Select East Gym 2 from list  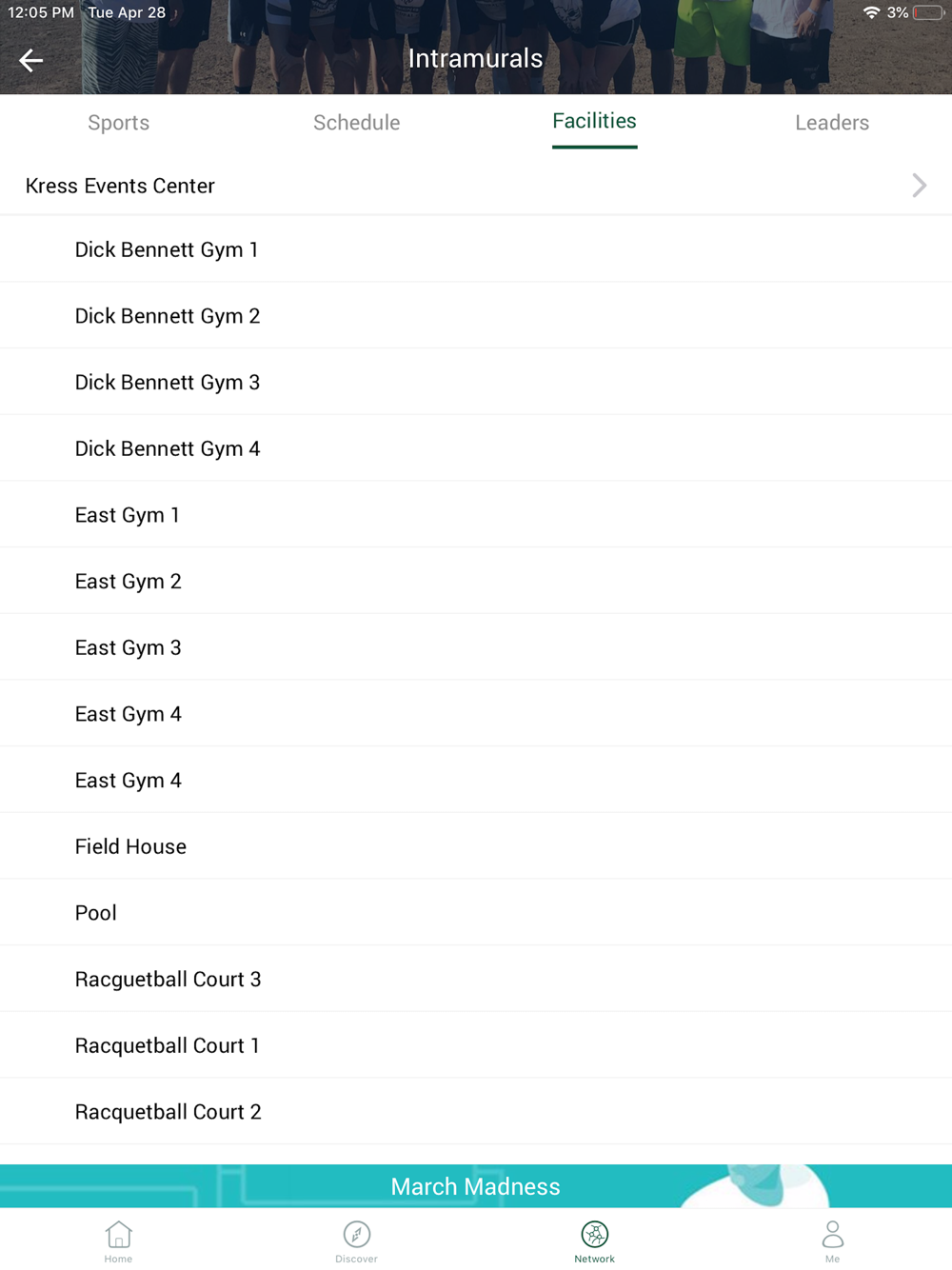click(129, 582)
